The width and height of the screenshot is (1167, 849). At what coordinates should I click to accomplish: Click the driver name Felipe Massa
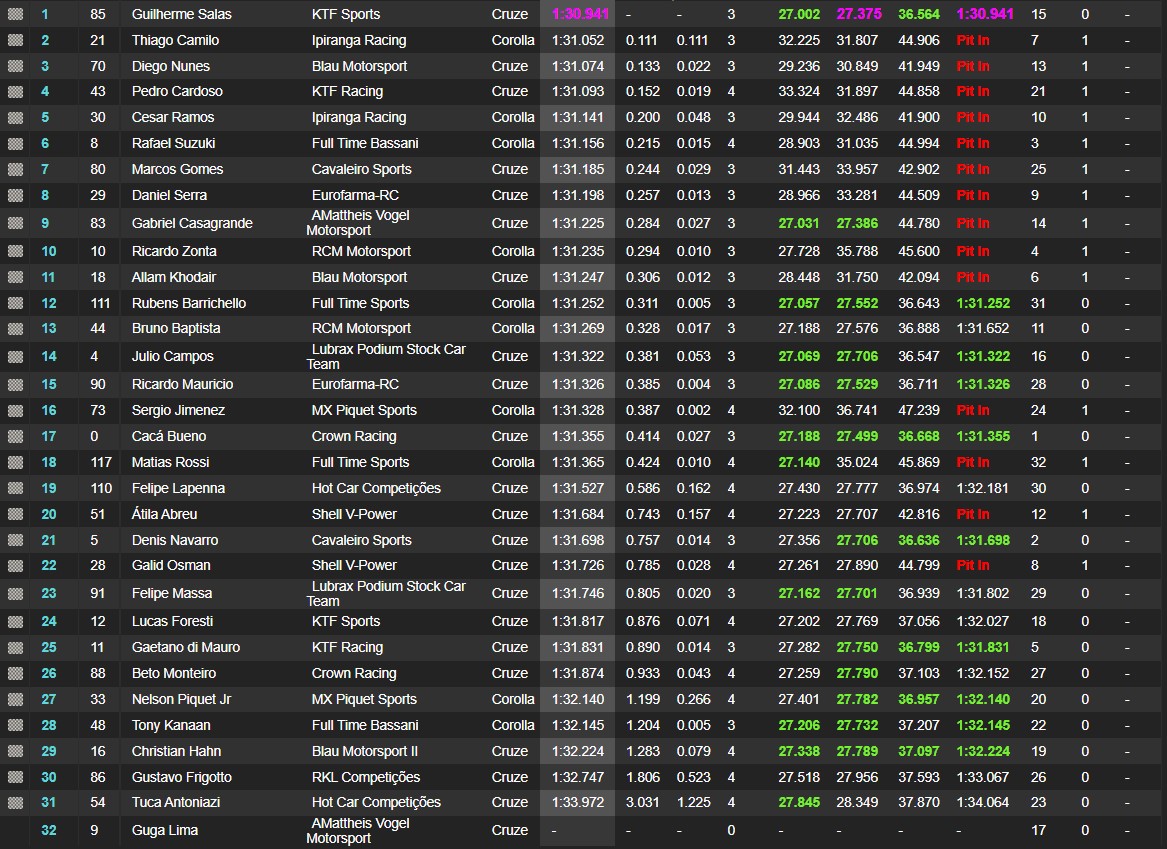tap(172, 594)
